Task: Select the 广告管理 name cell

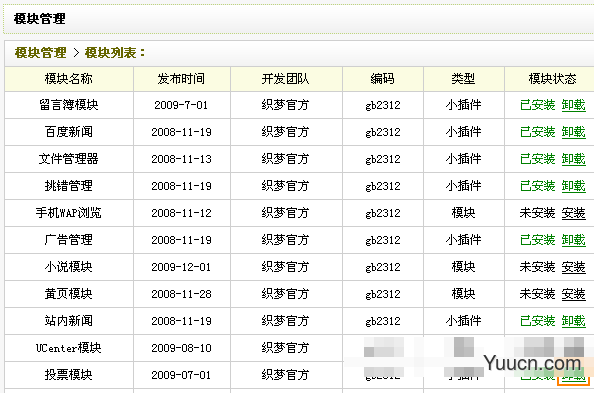Action: pyautogui.click(x=69, y=240)
